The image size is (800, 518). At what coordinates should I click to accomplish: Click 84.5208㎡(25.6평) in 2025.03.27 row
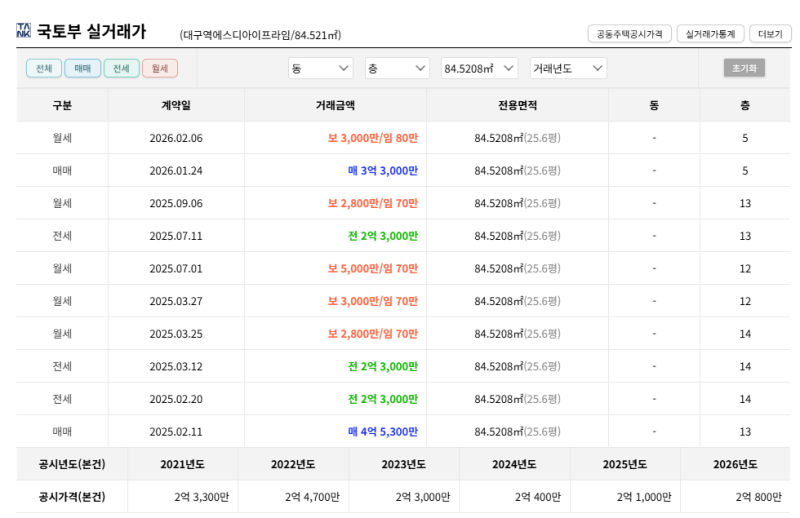pyautogui.click(x=517, y=302)
